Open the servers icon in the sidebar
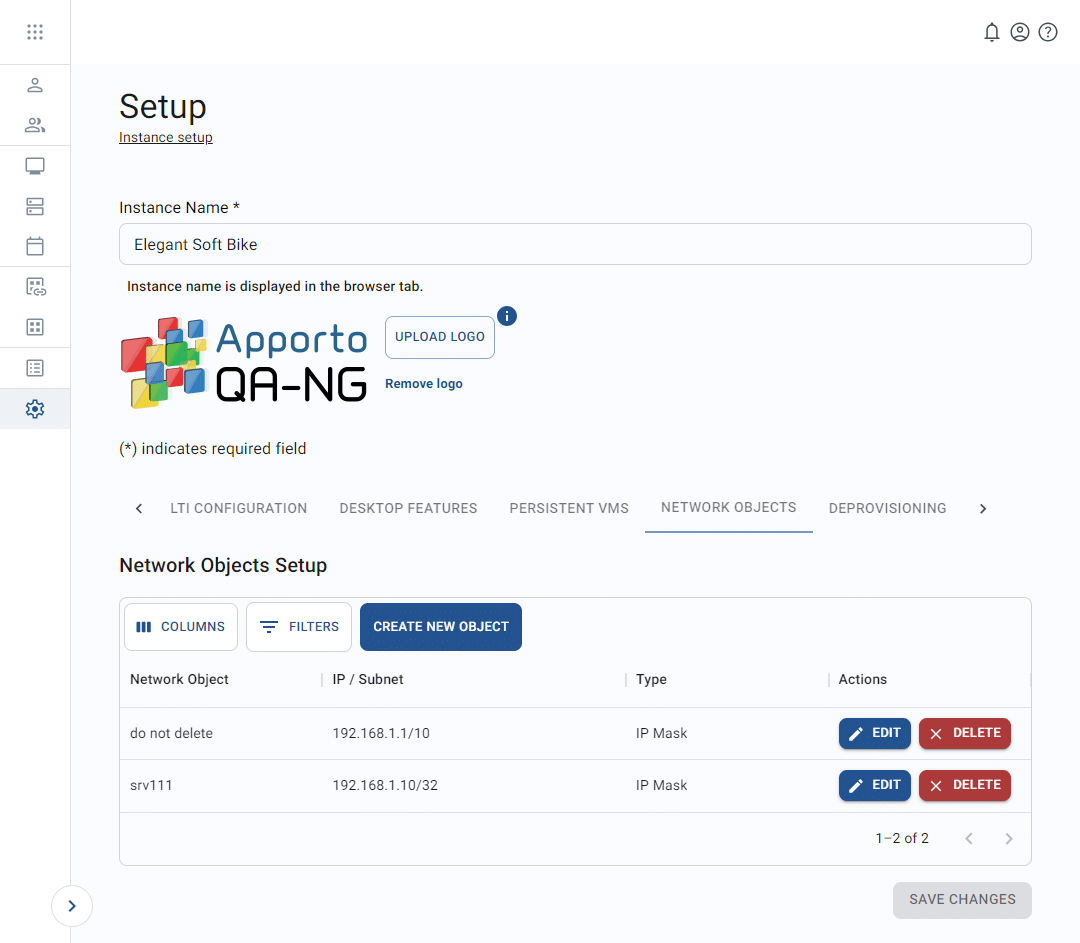 click(35, 206)
